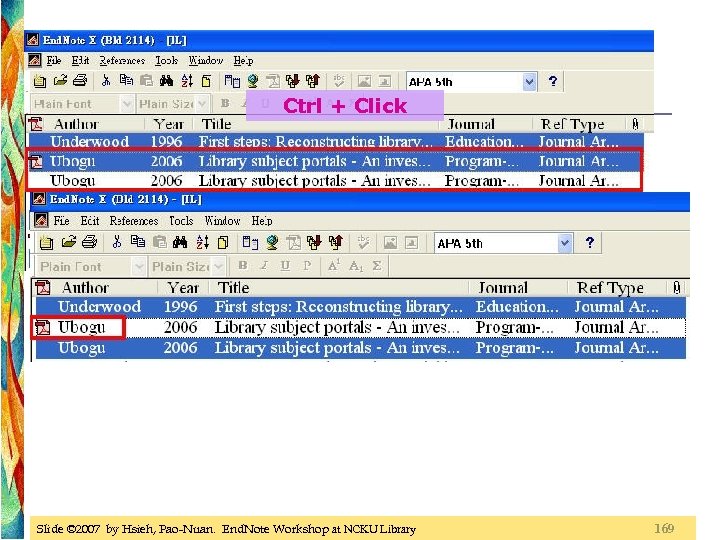Open APA 5th style dropdown in lower window
The image size is (720, 540).
point(565,243)
